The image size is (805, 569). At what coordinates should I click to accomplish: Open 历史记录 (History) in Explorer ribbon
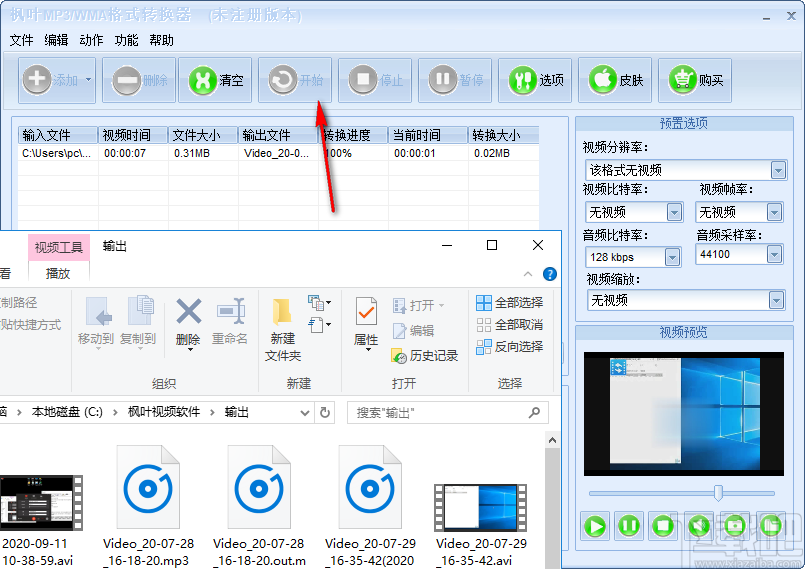[x=425, y=355]
